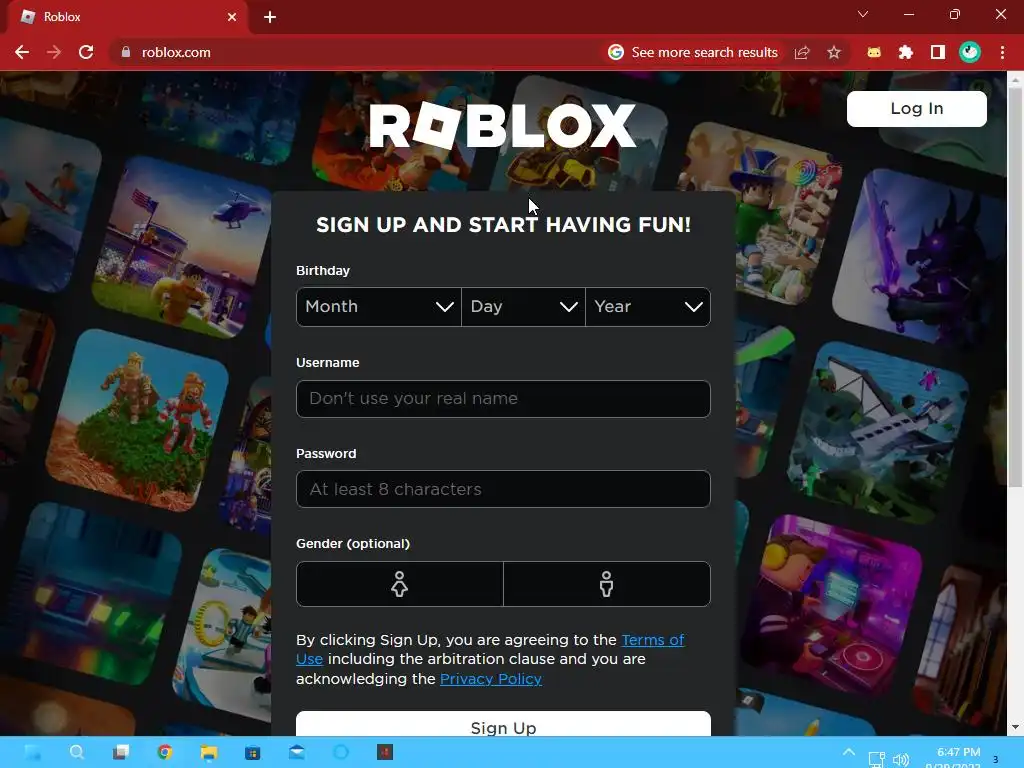Screen dimensions: 1024x768
Task: Open the volume speaker tray icon
Action: tap(901, 759)
